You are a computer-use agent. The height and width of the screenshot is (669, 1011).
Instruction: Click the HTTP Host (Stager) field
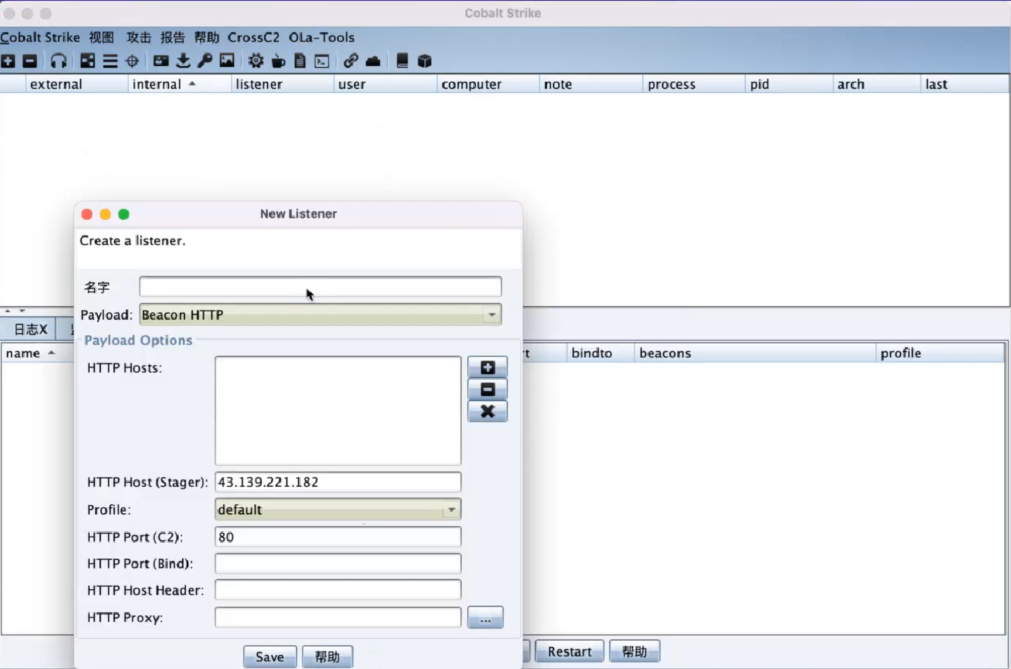(338, 482)
